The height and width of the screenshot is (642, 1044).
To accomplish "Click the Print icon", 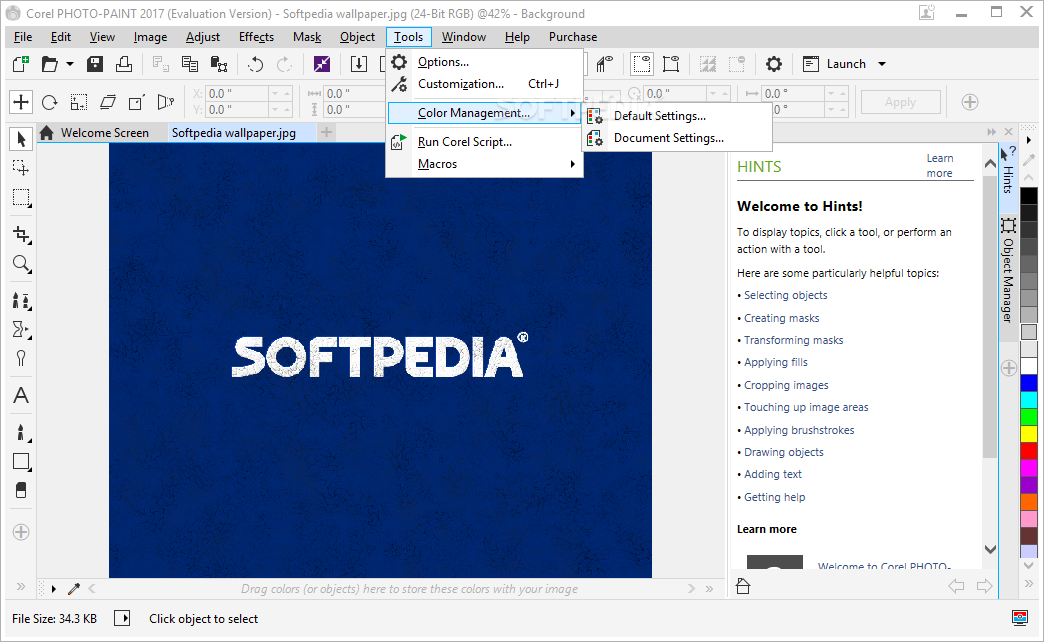I will click(124, 64).
